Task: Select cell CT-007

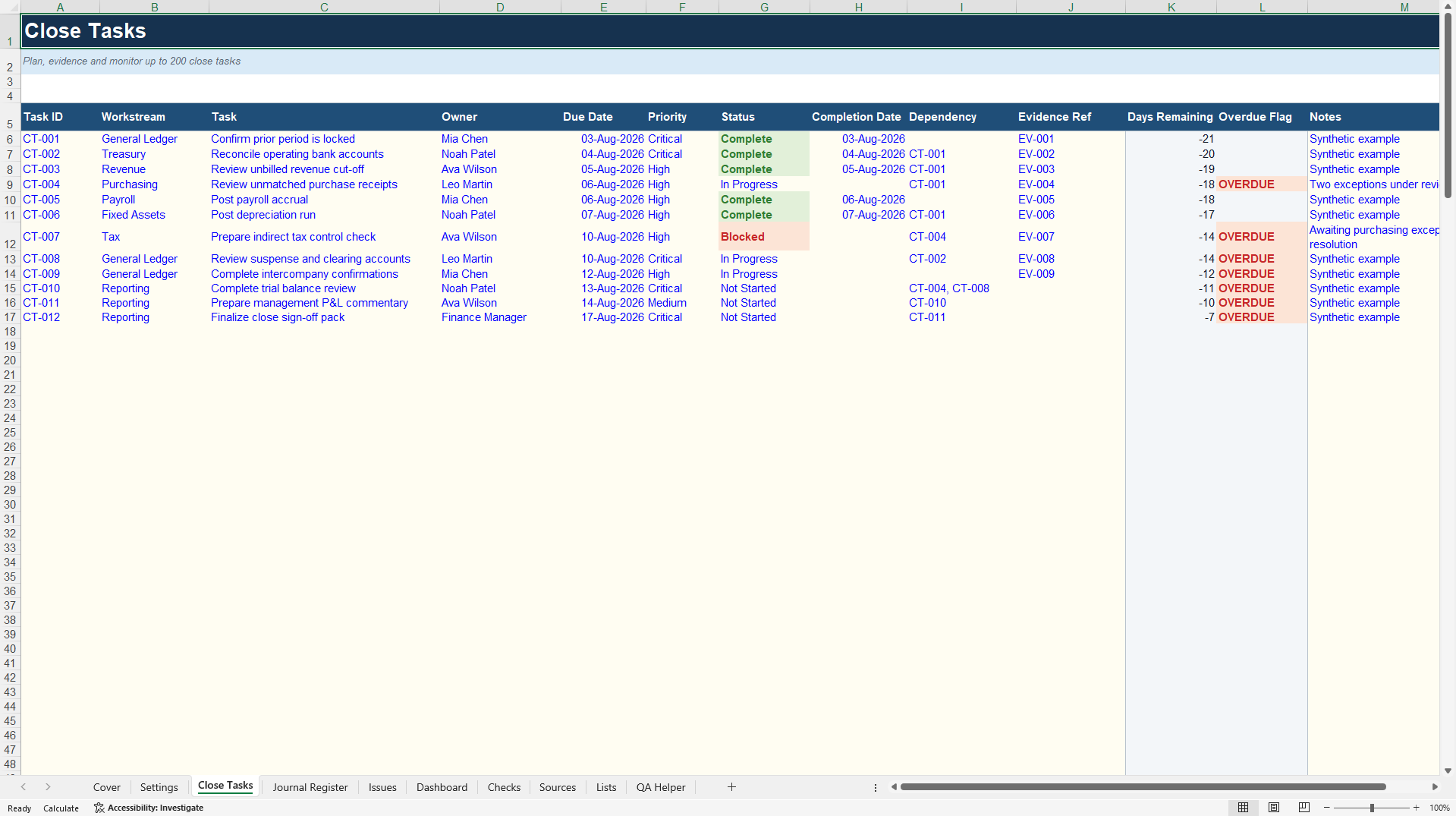Action: (60, 237)
